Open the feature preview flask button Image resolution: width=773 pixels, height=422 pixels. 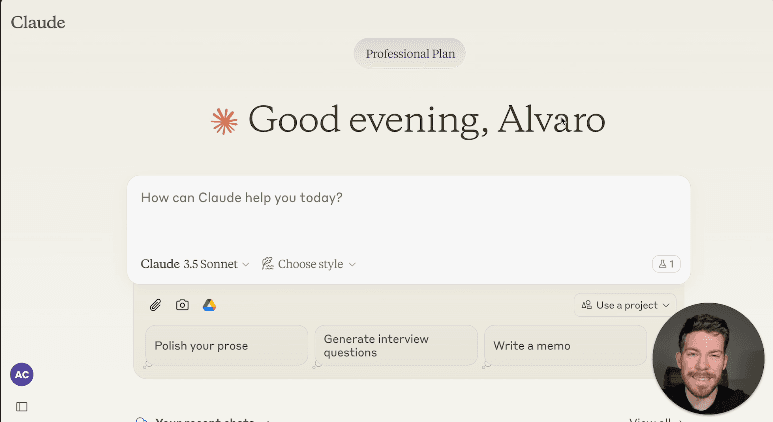pos(666,264)
